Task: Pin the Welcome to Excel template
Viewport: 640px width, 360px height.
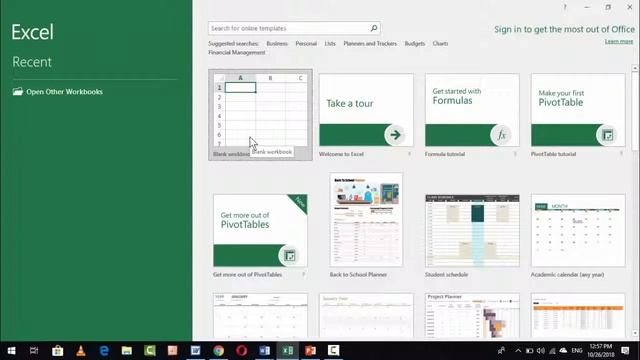Action: 409,154
